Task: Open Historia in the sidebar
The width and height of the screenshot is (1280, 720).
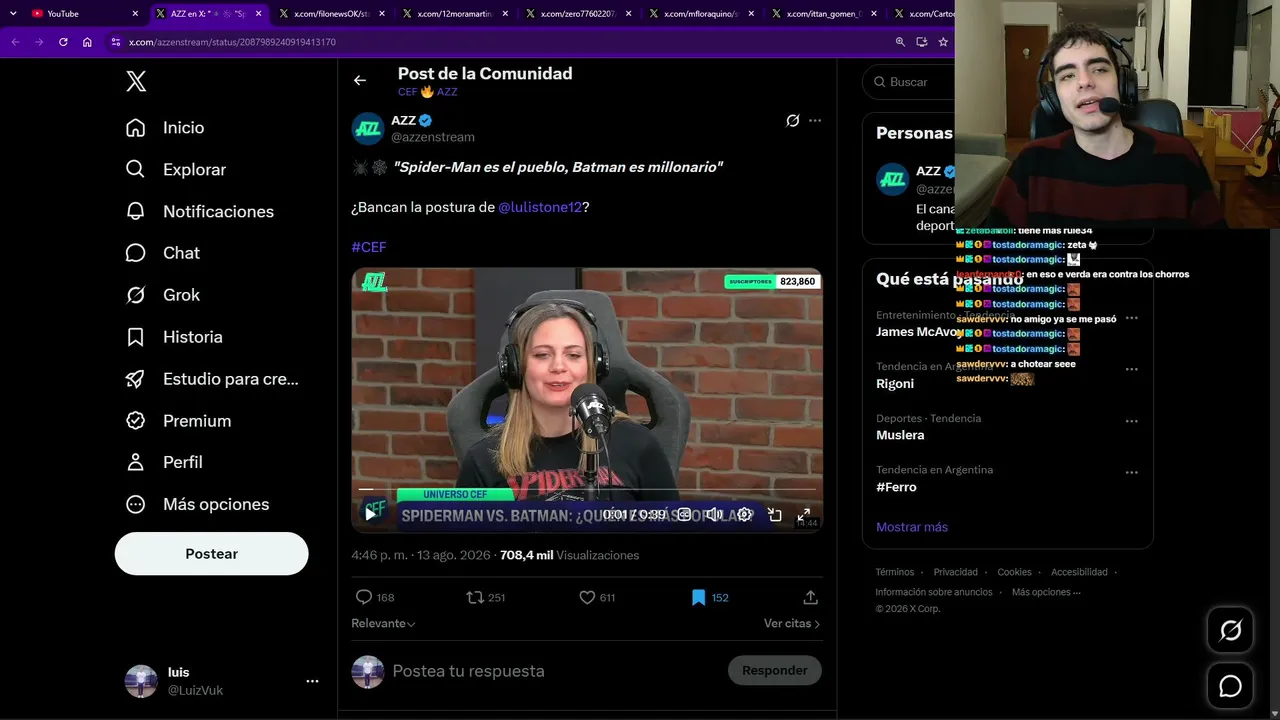Action: (x=174, y=337)
